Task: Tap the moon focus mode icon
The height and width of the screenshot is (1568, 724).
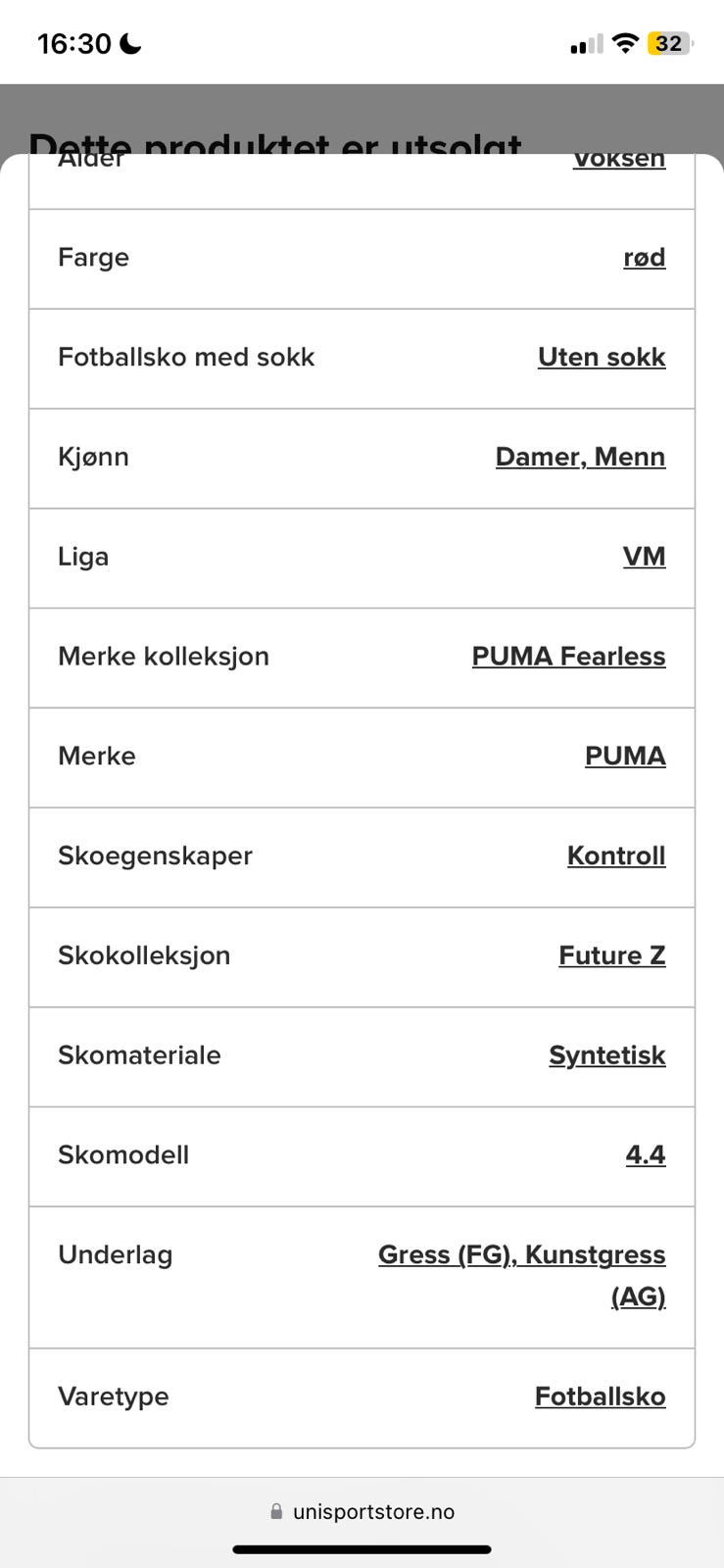Action: (x=130, y=43)
